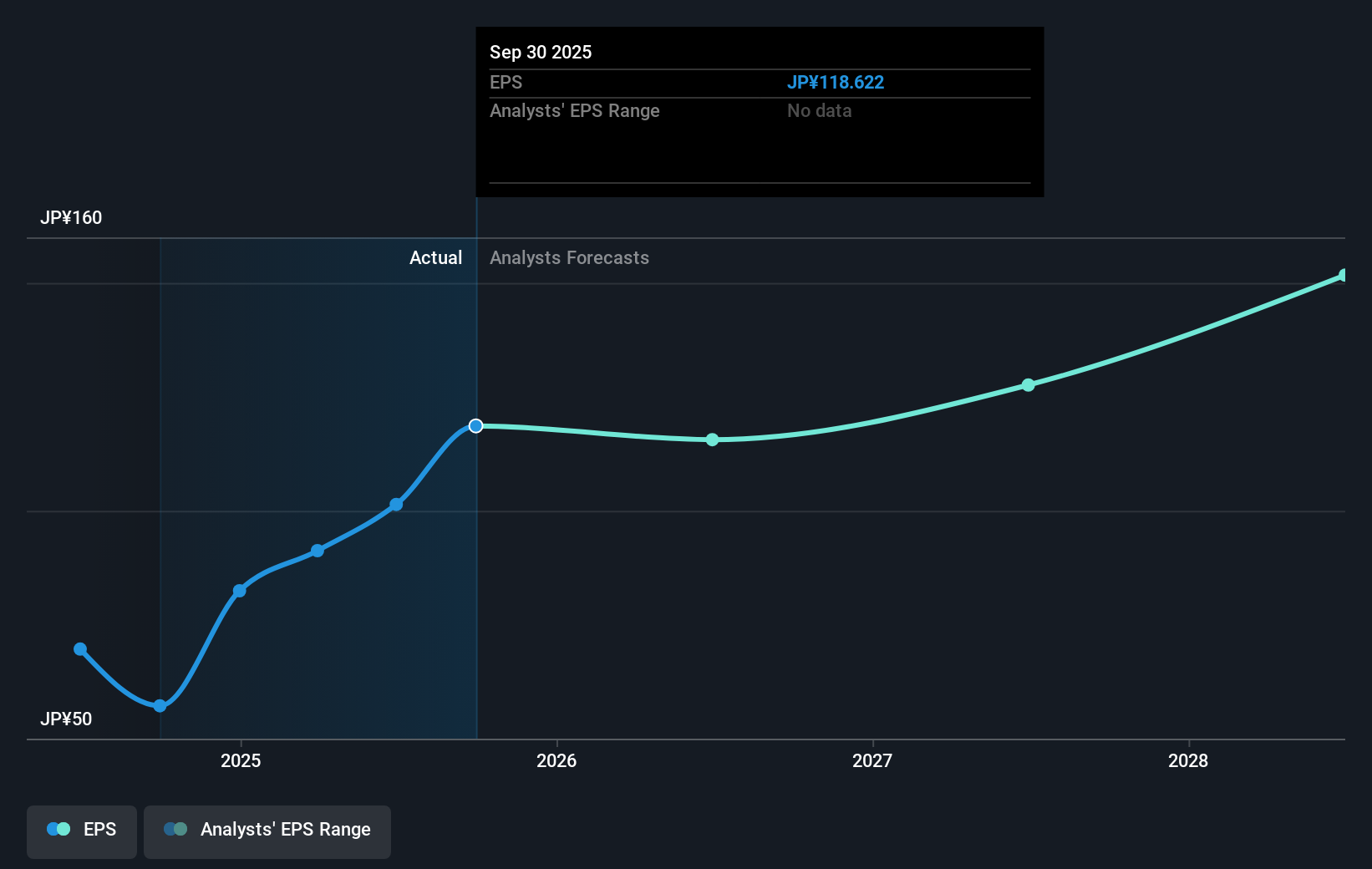Click the 'No data' range value
The width and height of the screenshot is (1372, 869).
tap(819, 111)
